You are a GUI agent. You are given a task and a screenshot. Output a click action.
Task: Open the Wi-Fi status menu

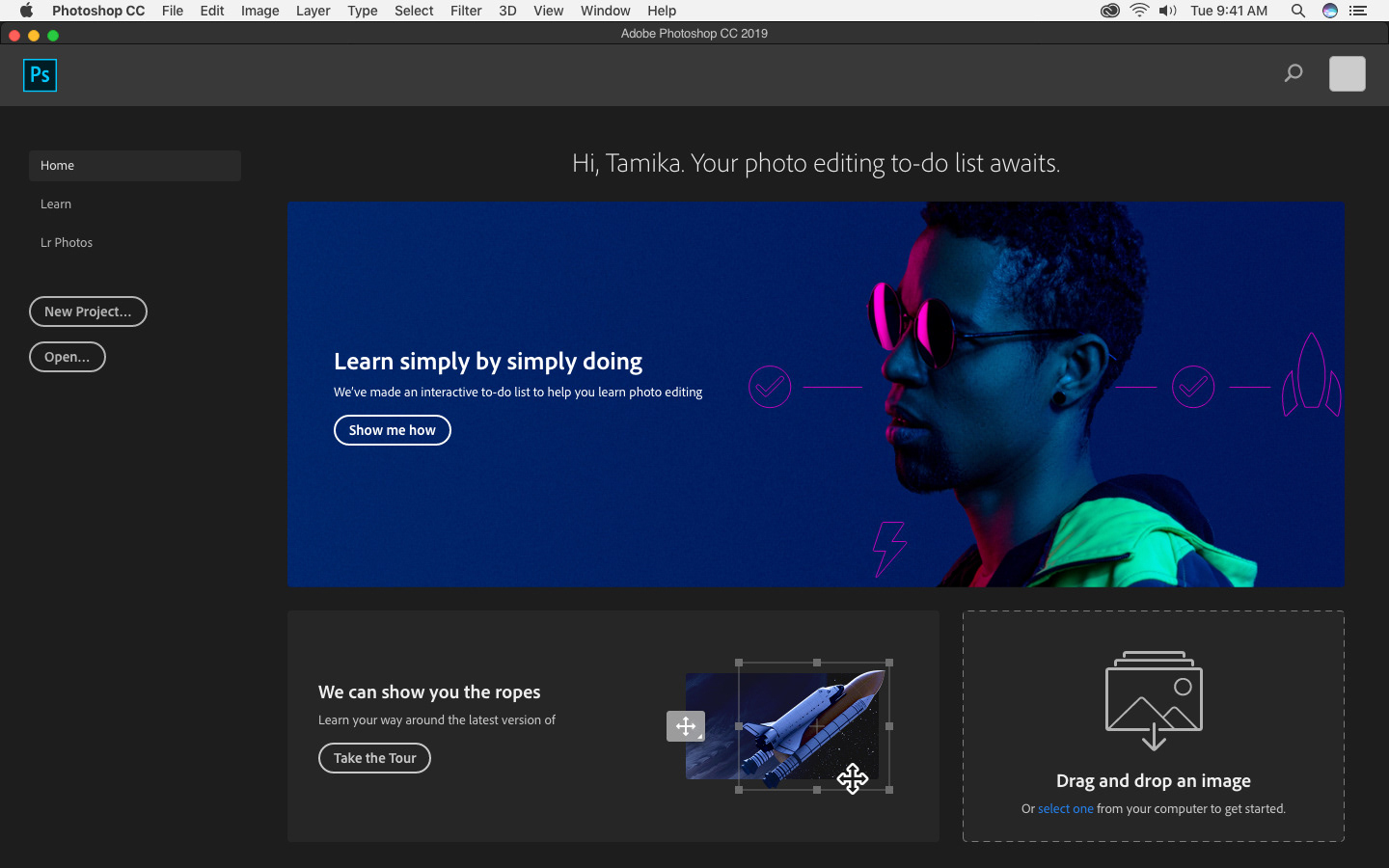(x=1139, y=11)
